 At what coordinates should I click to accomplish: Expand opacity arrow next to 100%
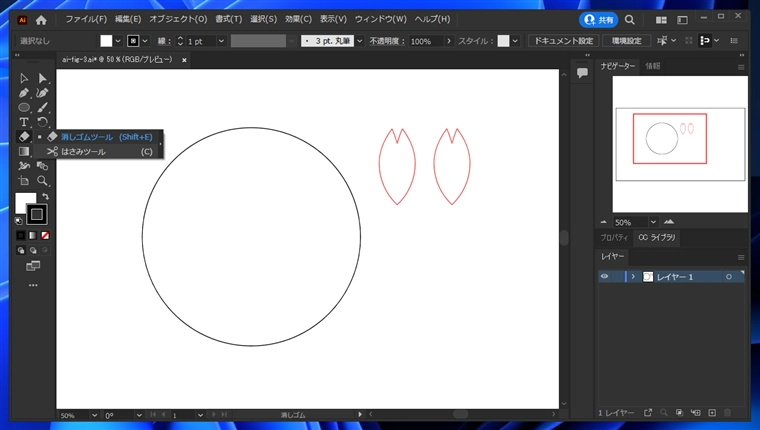[449, 41]
